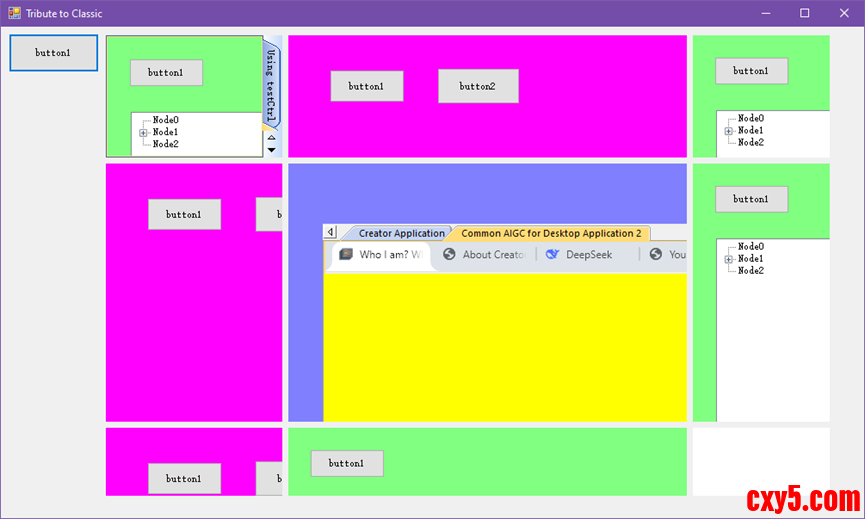Screen dimensions: 865x519
Task: Click the globe icon on About Creator tab
Action: click(x=450, y=254)
